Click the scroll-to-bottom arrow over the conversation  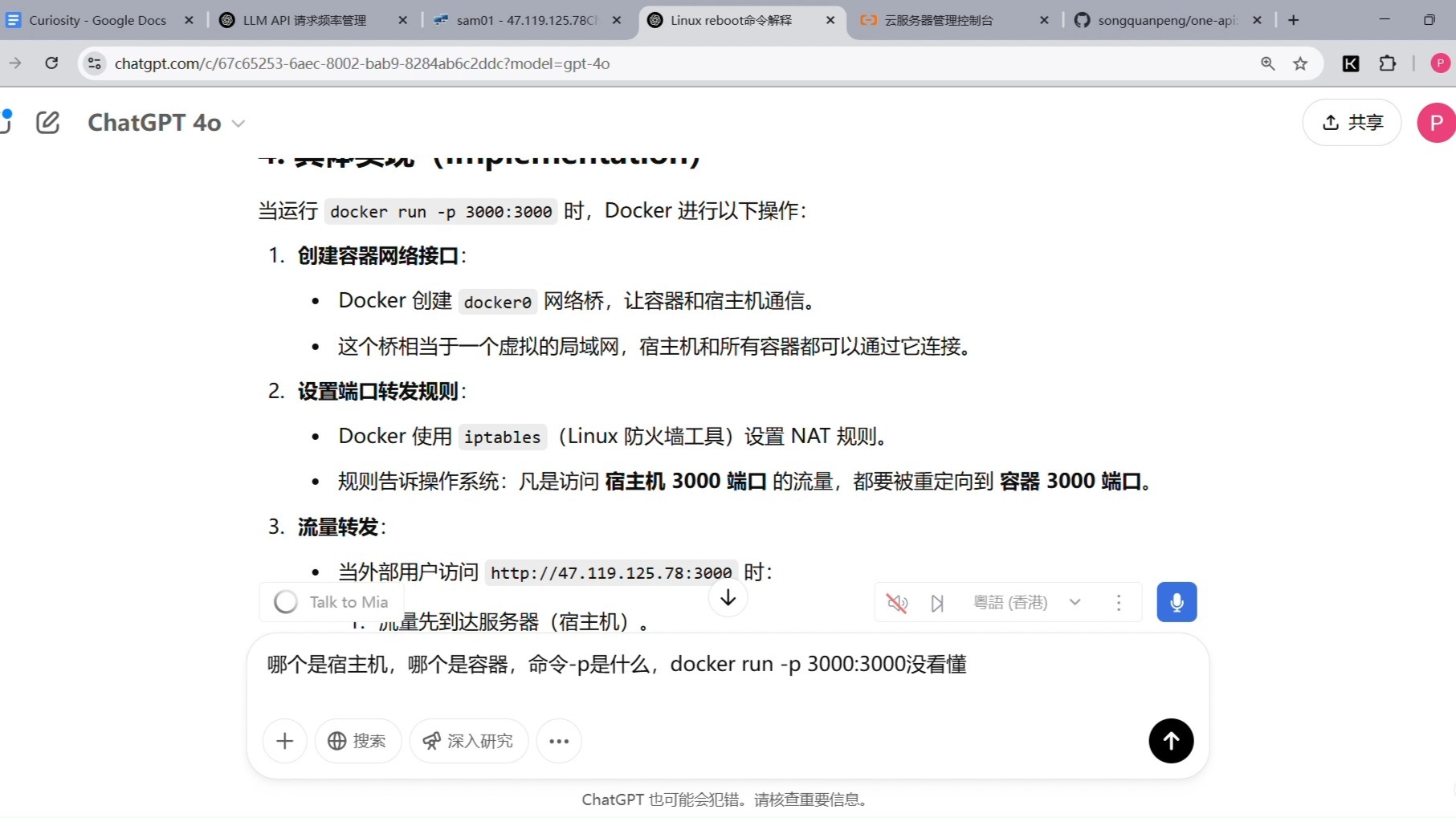pyautogui.click(x=727, y=597)
